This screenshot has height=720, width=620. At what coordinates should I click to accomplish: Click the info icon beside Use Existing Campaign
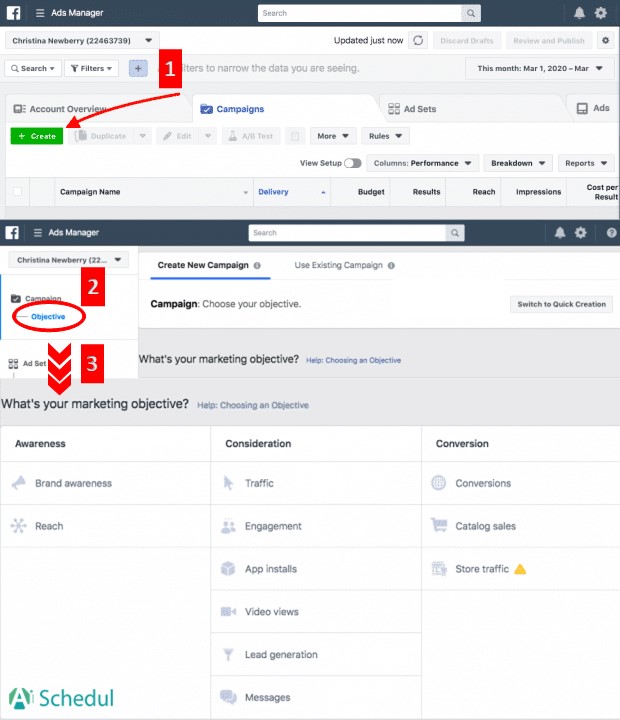coord(391,265)
